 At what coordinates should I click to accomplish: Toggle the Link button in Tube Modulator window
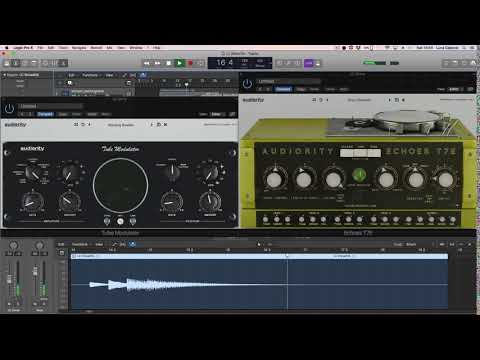[232, 114]
